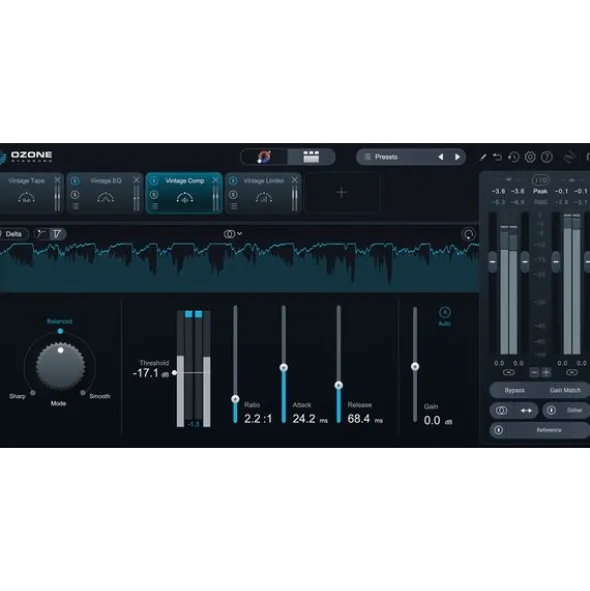This screenshot has height=591, width=590.
Task: Open the Vintage EQ module preset list icon
Action: [x=76, y=206]
